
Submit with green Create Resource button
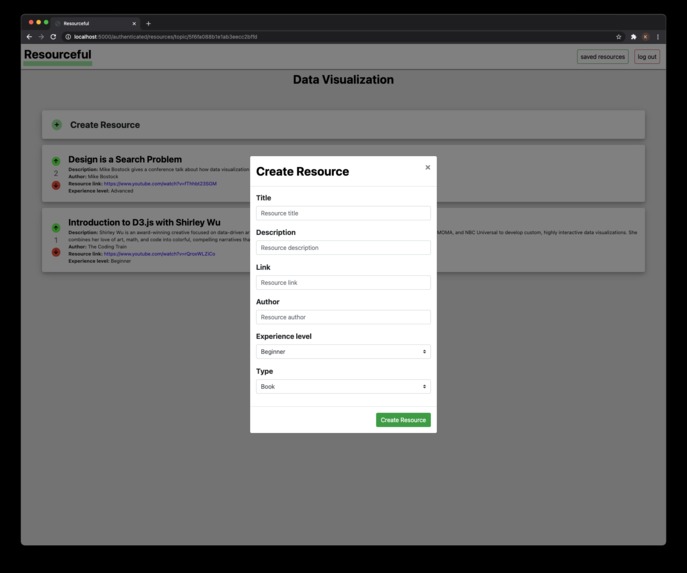[403, 420]
